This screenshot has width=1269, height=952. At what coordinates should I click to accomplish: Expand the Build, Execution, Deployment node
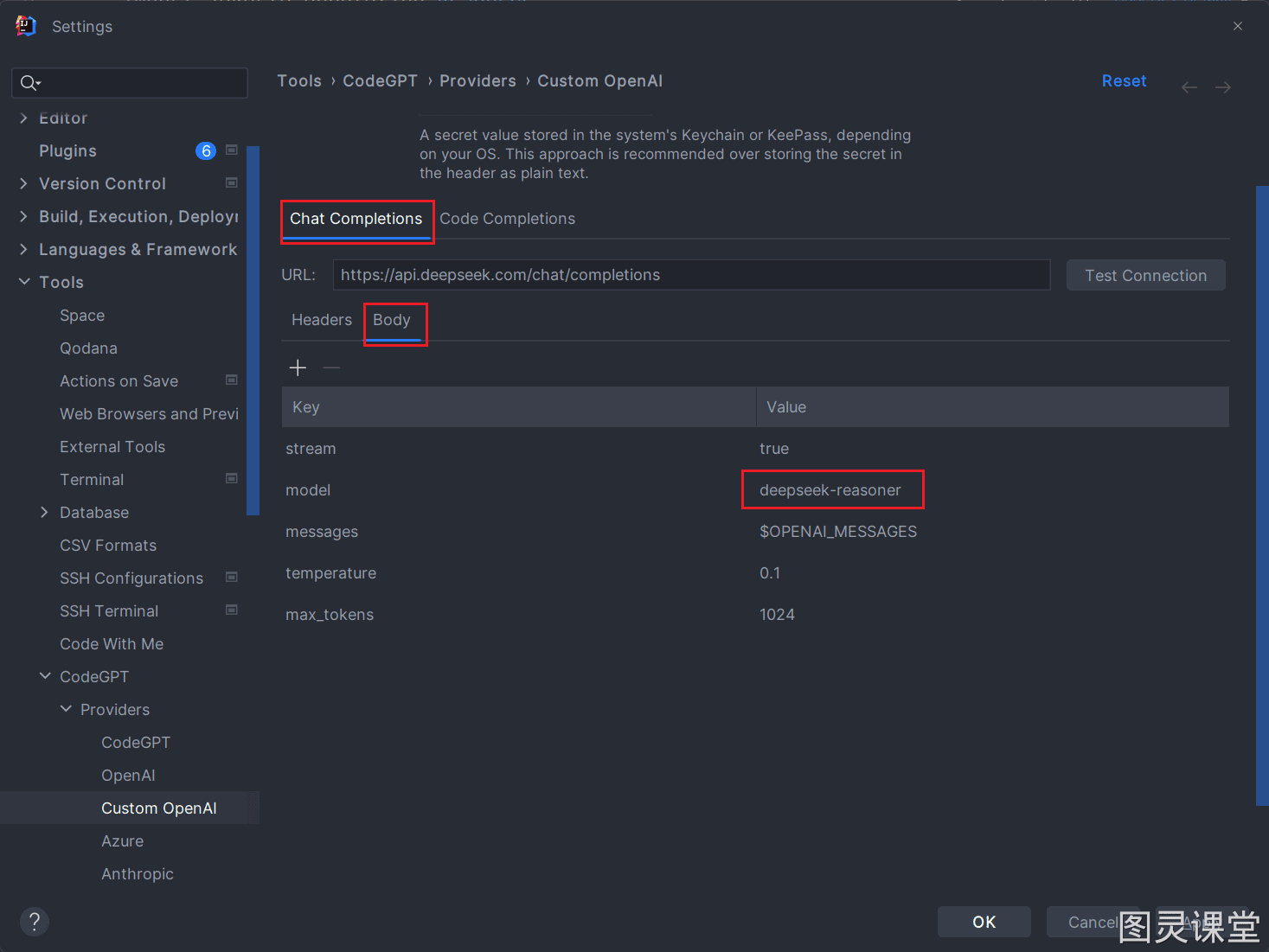coord(23,216)
